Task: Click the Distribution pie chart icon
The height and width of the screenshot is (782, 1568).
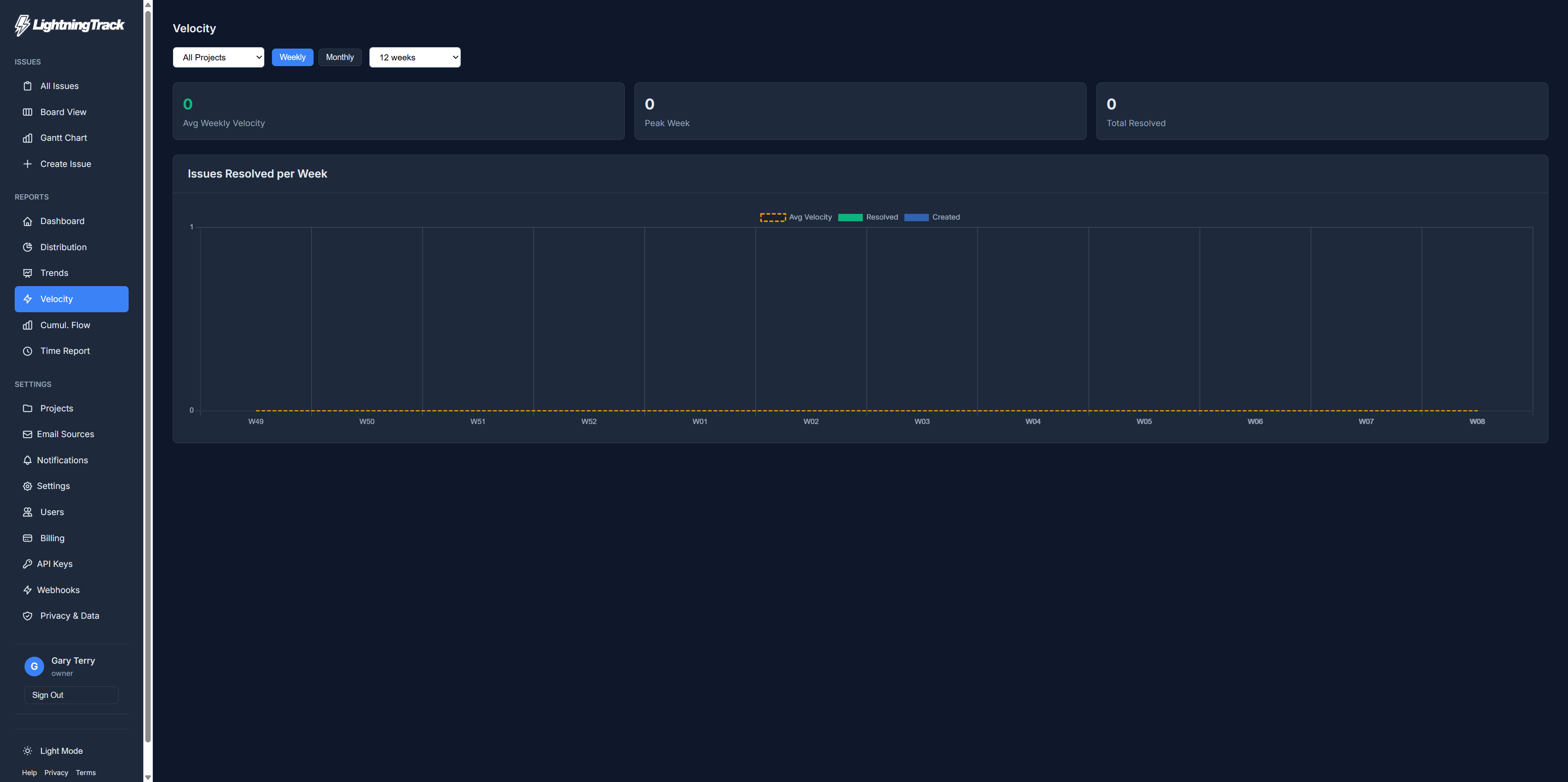Action: point(27,247)
